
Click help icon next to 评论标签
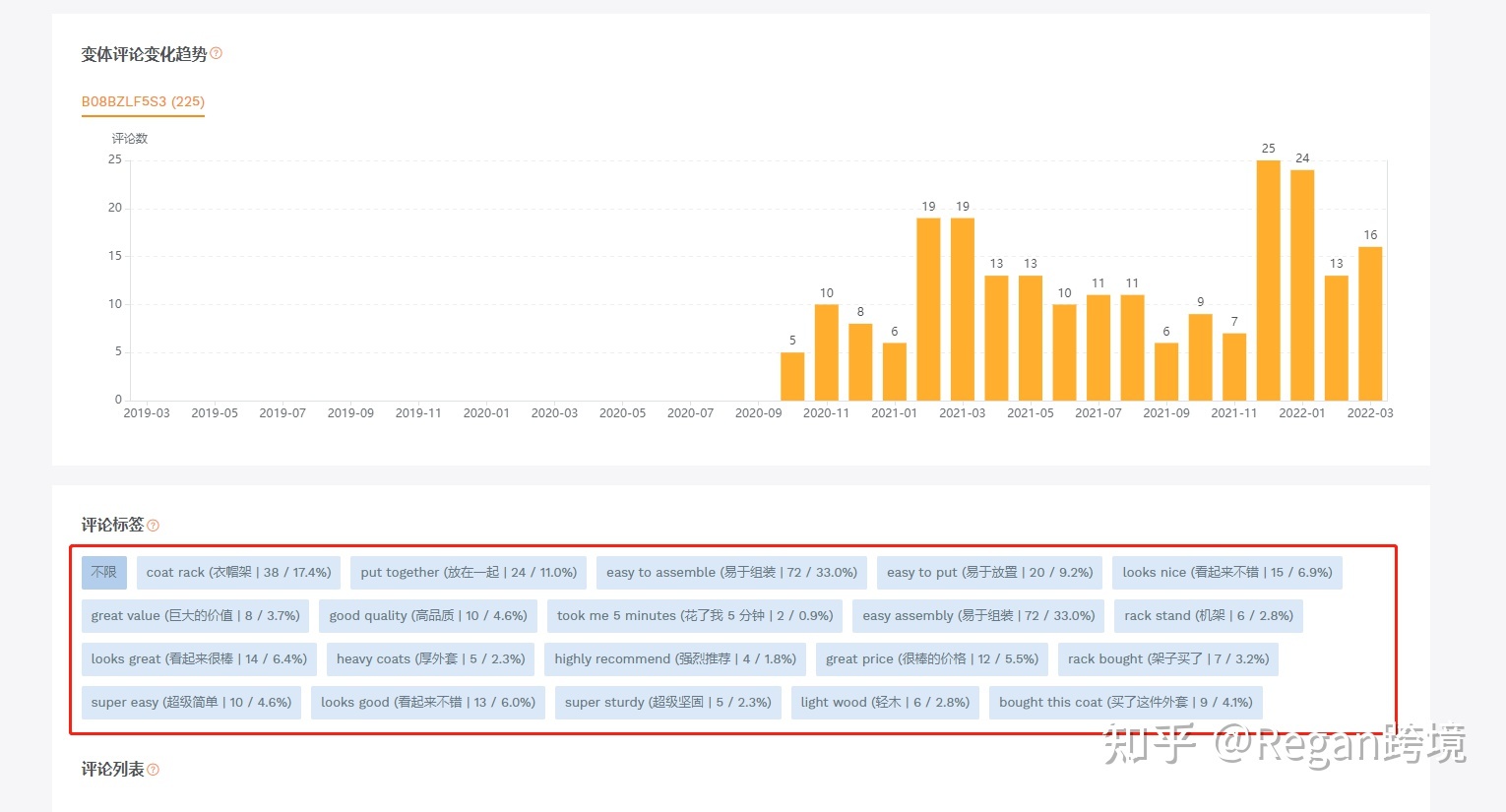(153, 526)
